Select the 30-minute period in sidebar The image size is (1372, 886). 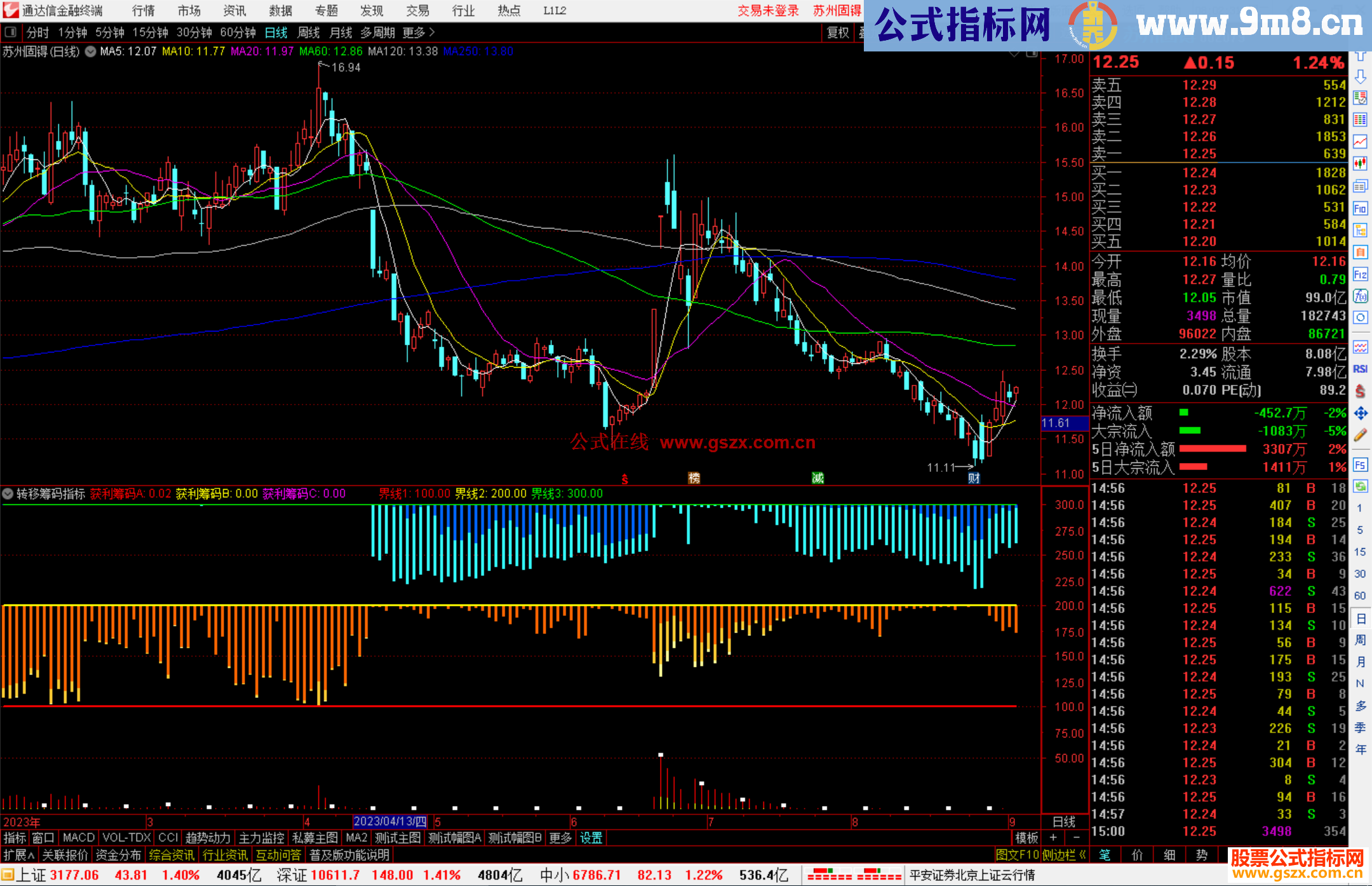1360,574
